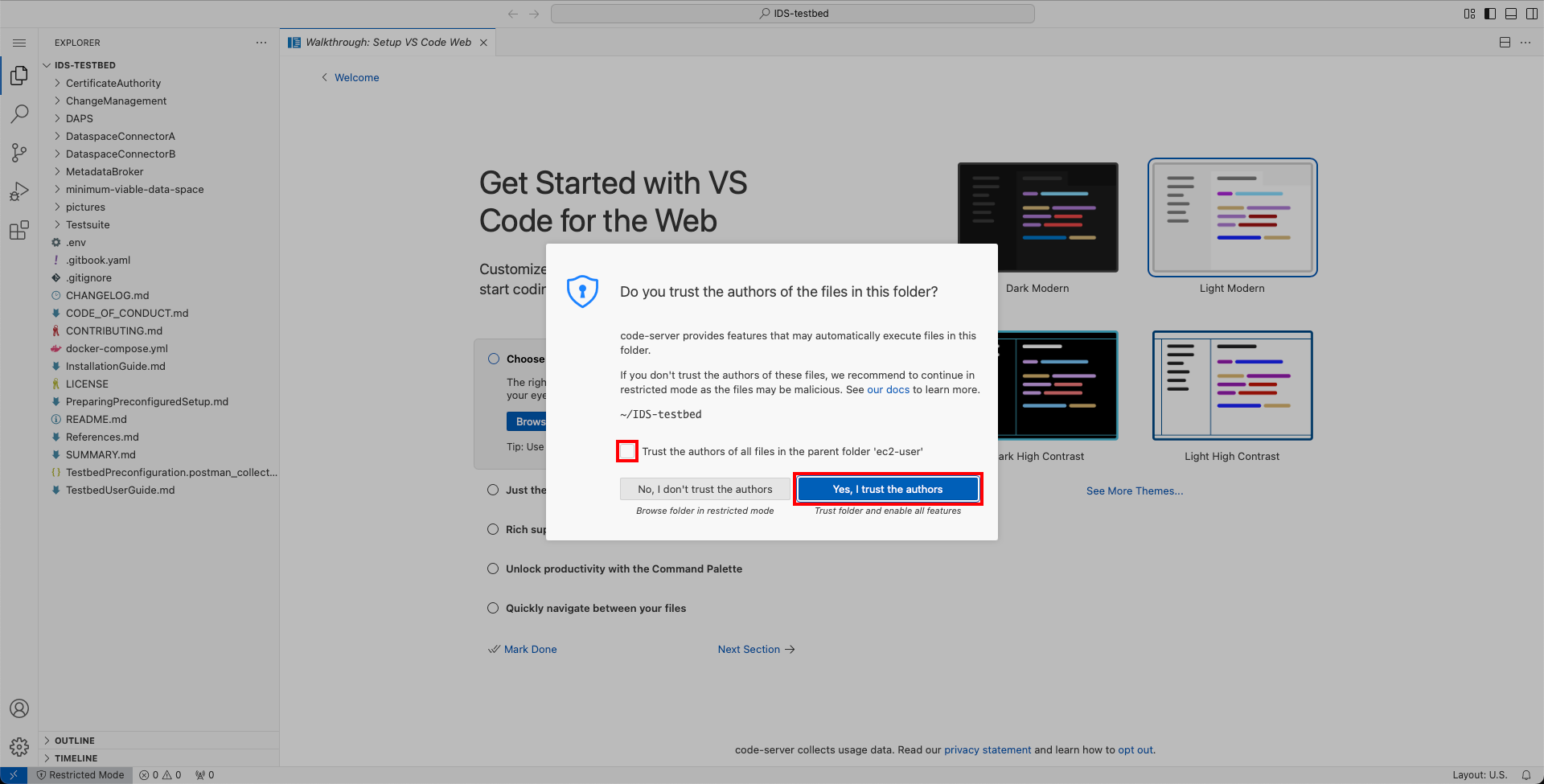Open the Manage gear icon
This screenshot has height=784, width=1544.
click(19, 747)
